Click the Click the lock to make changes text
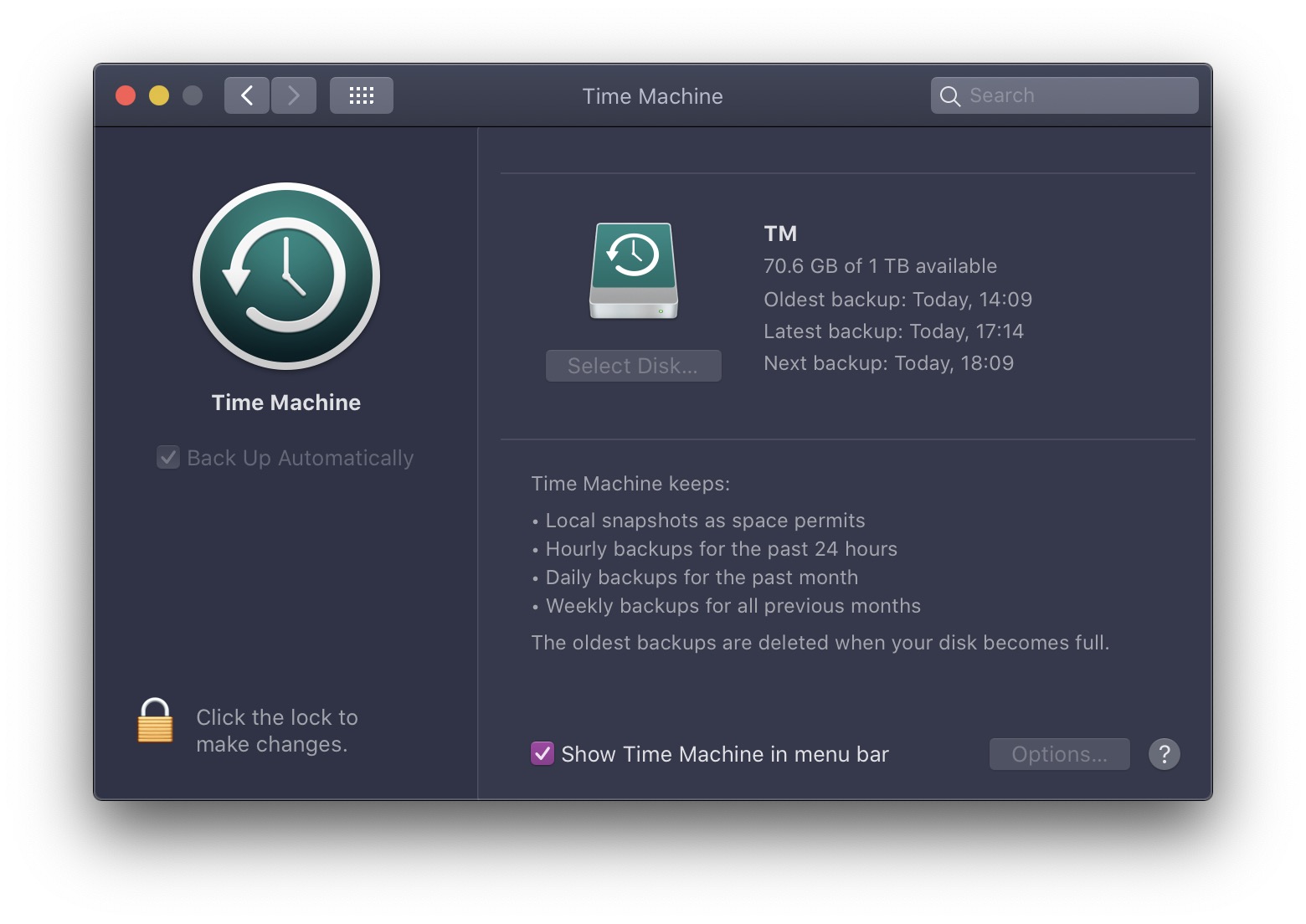1306x924 pixels. point(277,731)
